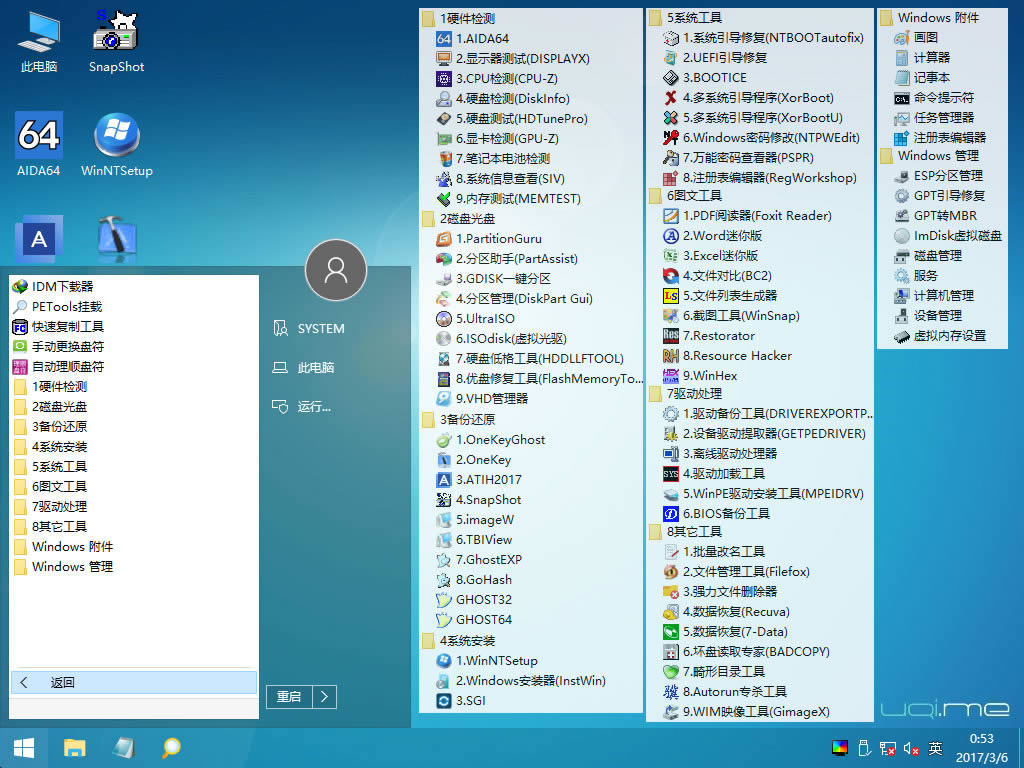
Task: Open 9.内存测试(MEMTEST) entry
Action: click(x=508, y=199)
